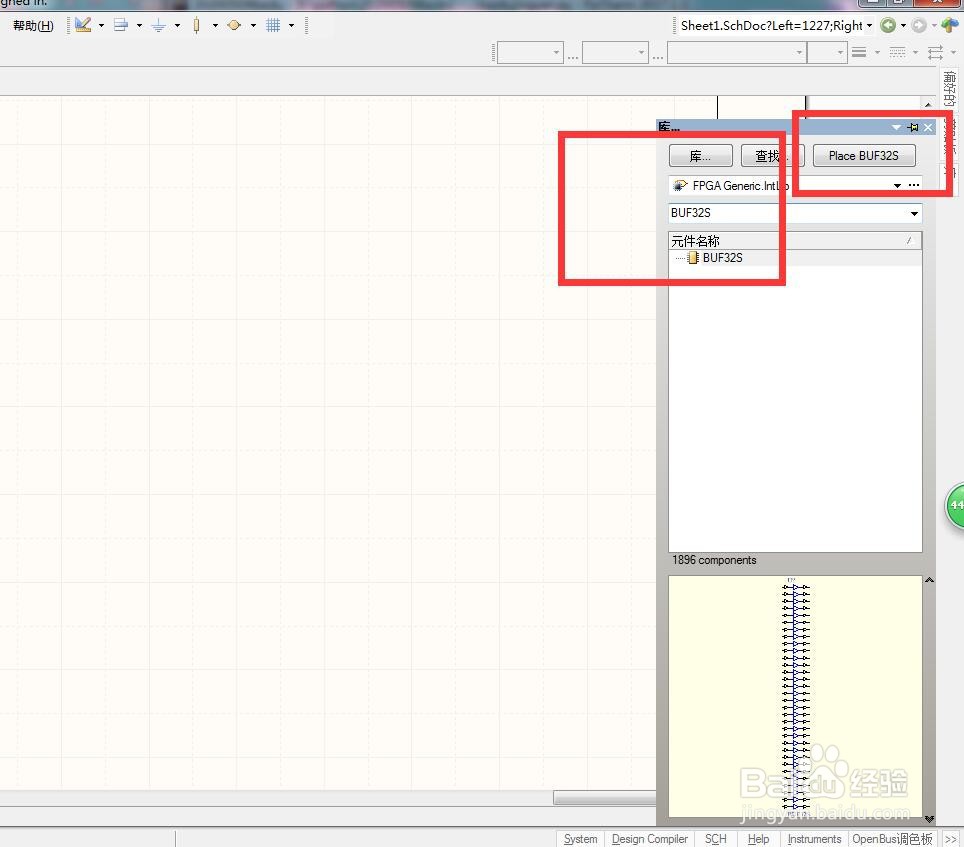
Task: Close the libraries panel
Action: coord(928,127)
